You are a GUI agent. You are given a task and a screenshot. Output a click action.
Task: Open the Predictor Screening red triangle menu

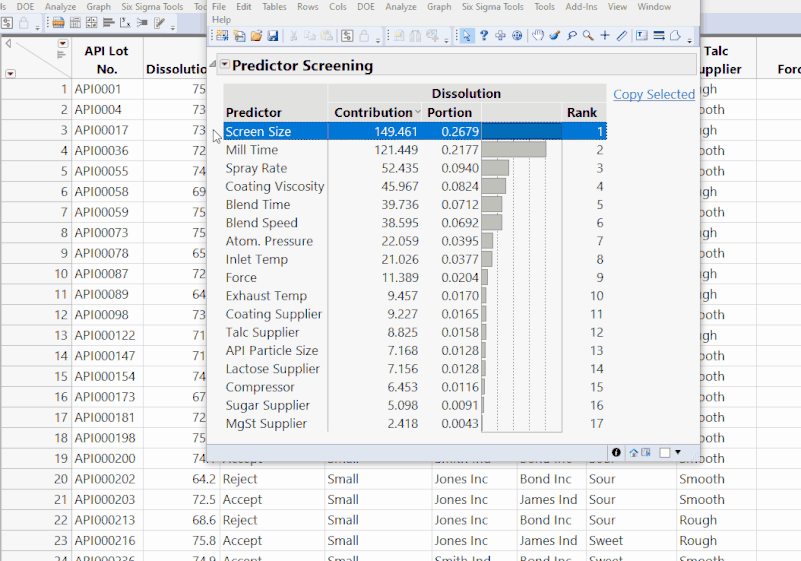point(224,66)
